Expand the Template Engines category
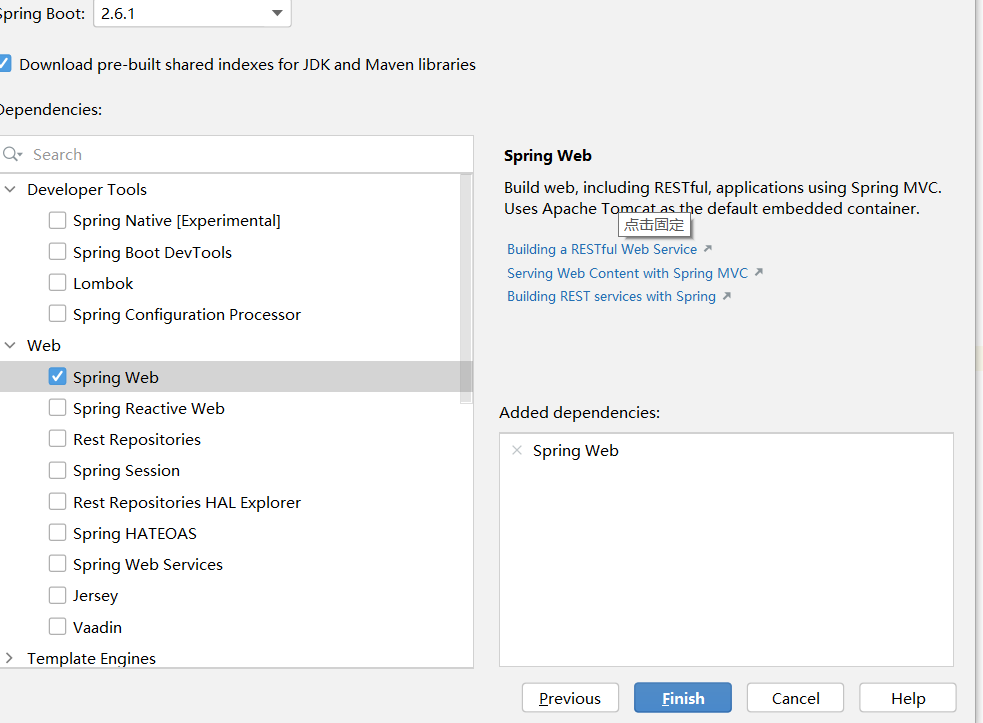Viewport: 983px width, 723px height. [x=10, y=658]
